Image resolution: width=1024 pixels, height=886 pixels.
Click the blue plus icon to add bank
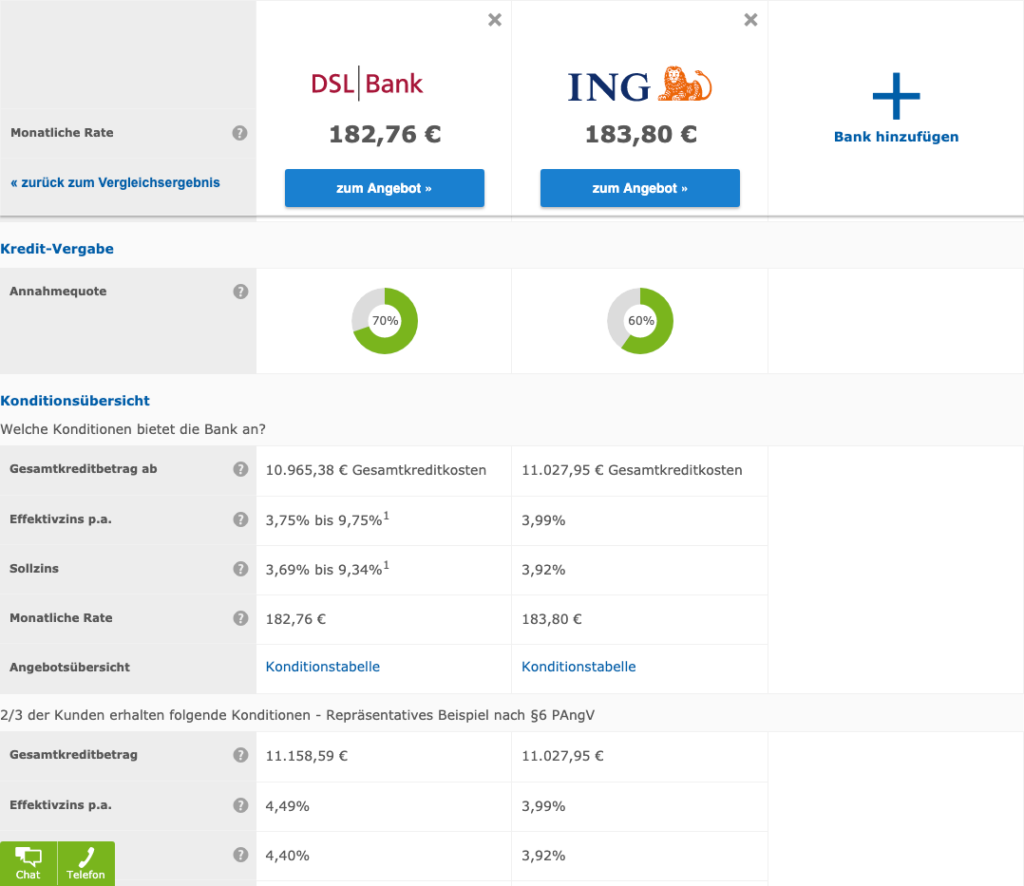896,96
